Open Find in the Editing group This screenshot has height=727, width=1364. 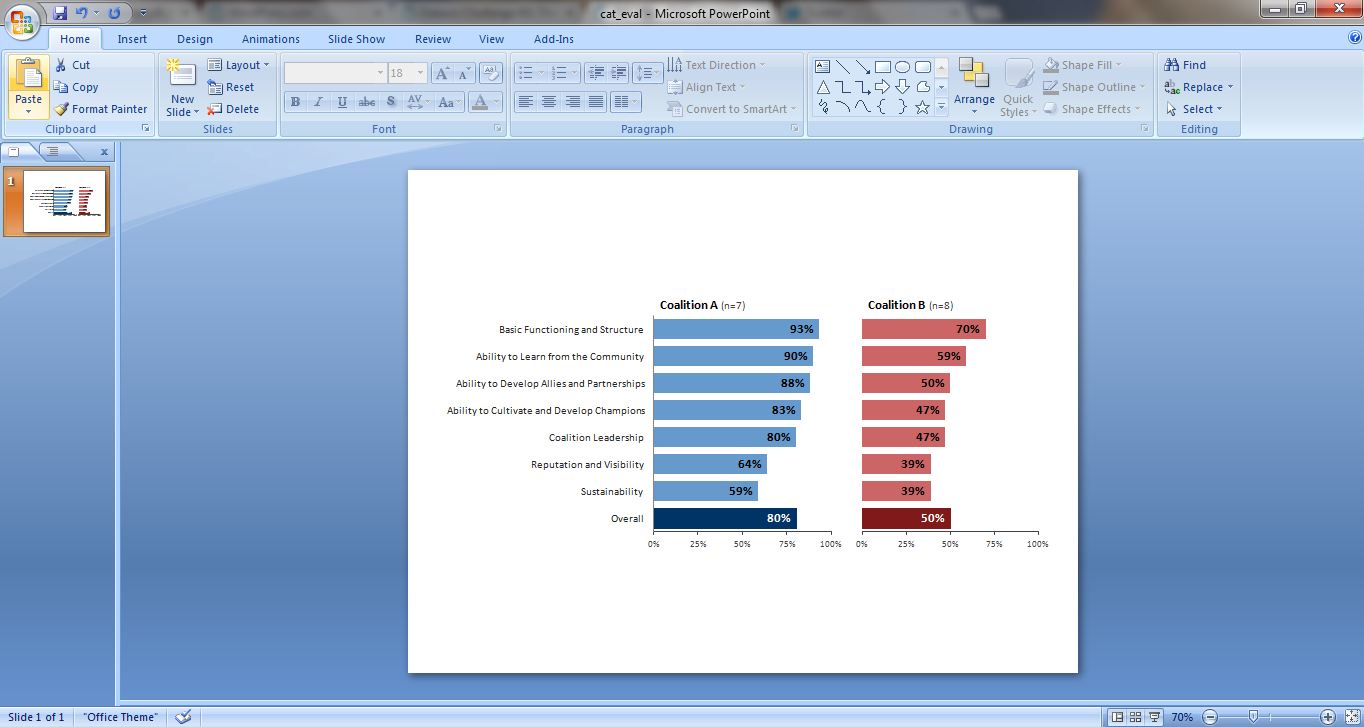pyautogui.click(x=1186, y=65)
